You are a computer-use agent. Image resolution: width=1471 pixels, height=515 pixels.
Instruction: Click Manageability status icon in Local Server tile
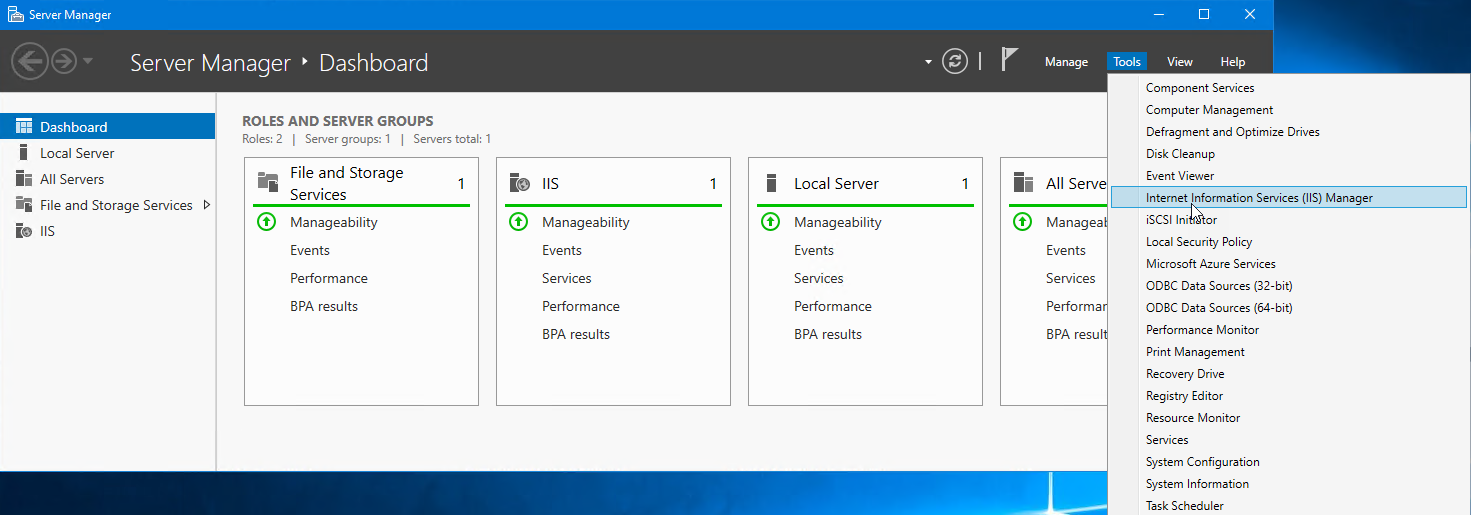[x=770, y=222]
